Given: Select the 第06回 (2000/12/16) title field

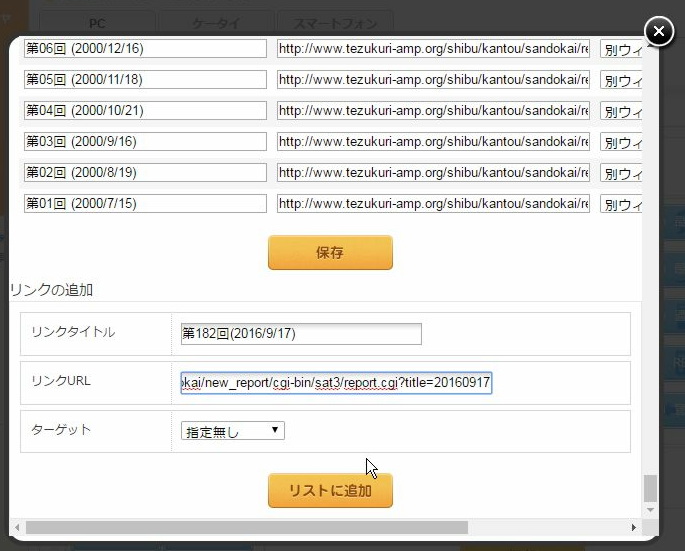Looking at the screenshot, I should point(145,49).
